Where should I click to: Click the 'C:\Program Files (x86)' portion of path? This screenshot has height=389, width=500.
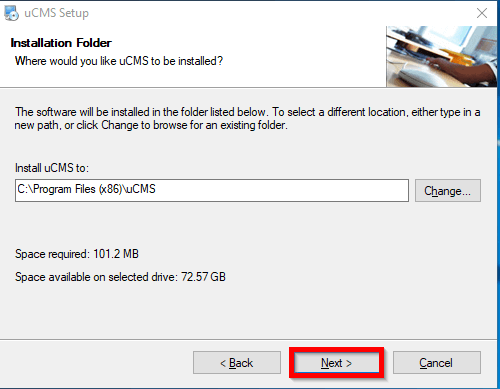pos(70,189)
